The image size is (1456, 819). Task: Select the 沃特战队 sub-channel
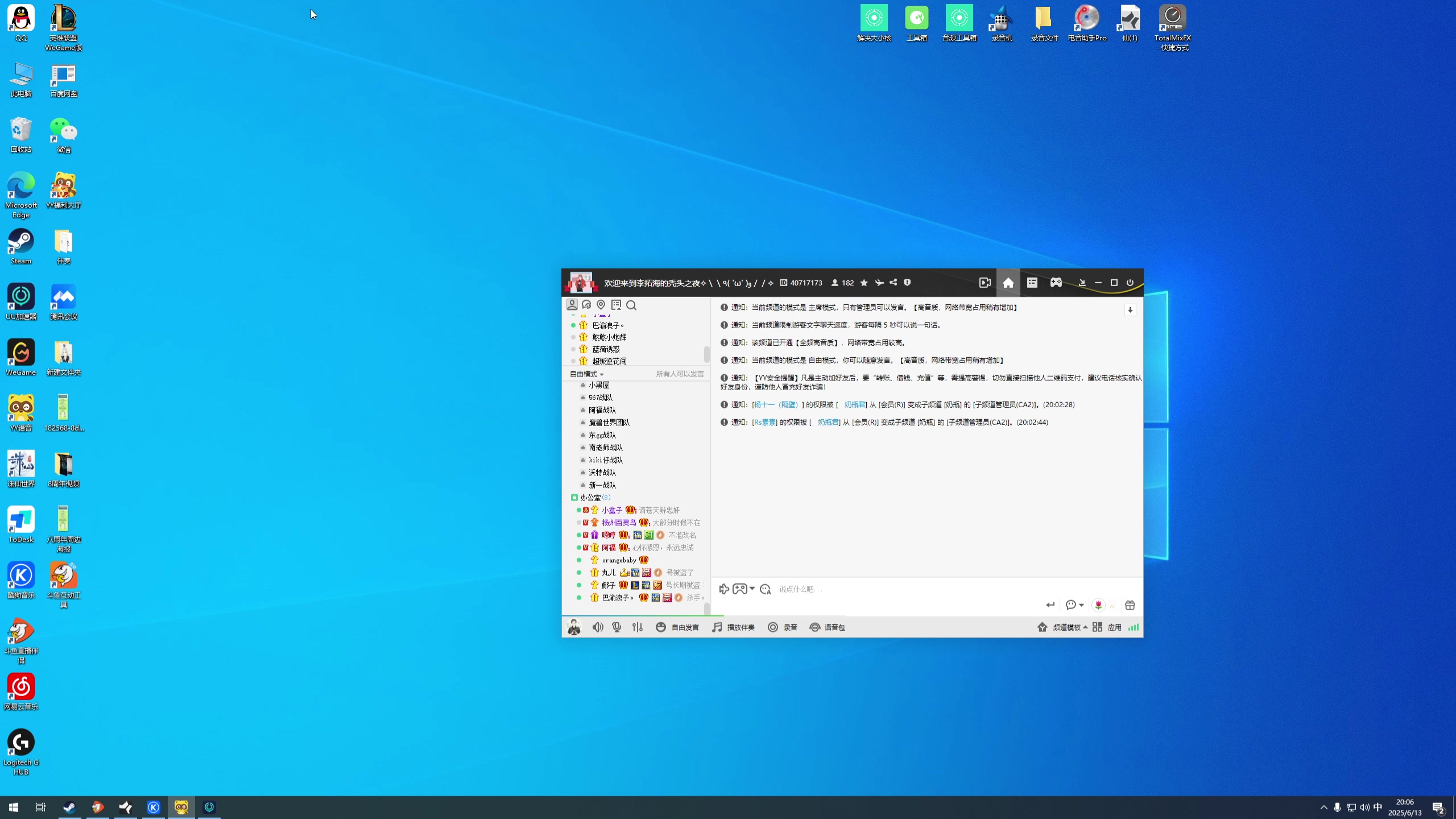[x=602, y=473]
